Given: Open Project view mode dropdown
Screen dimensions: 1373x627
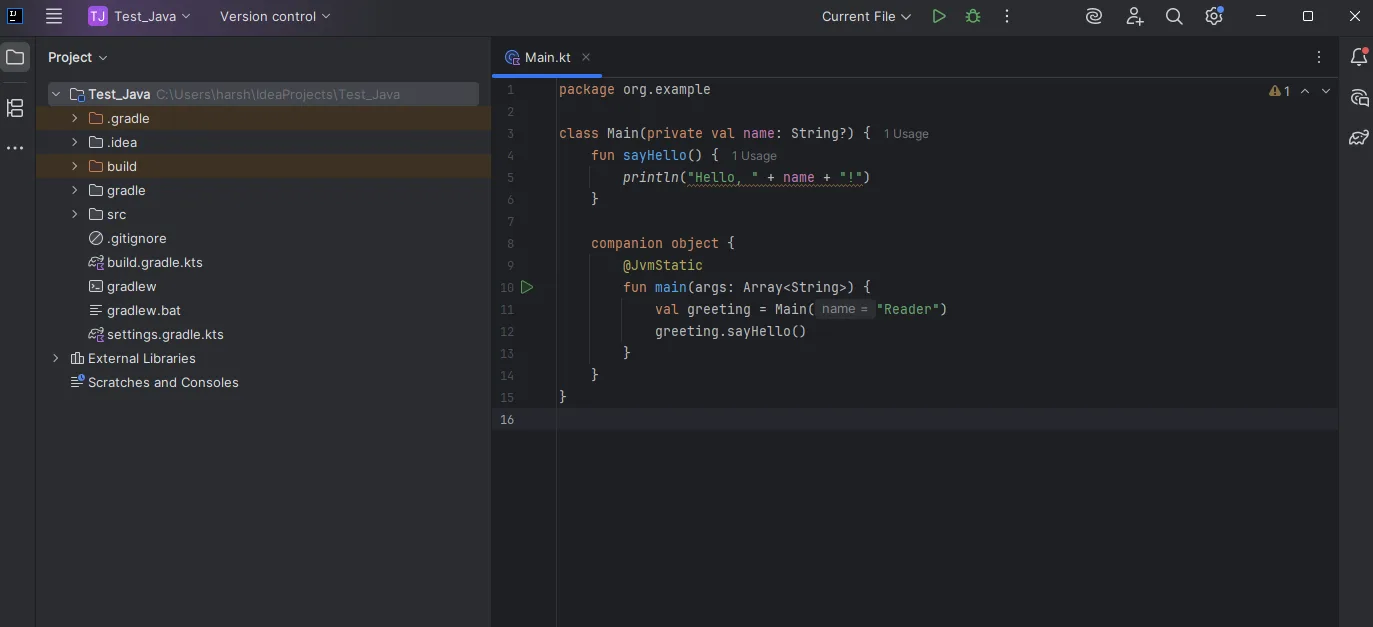Looking at the screenshot, I should pos(78,57).
